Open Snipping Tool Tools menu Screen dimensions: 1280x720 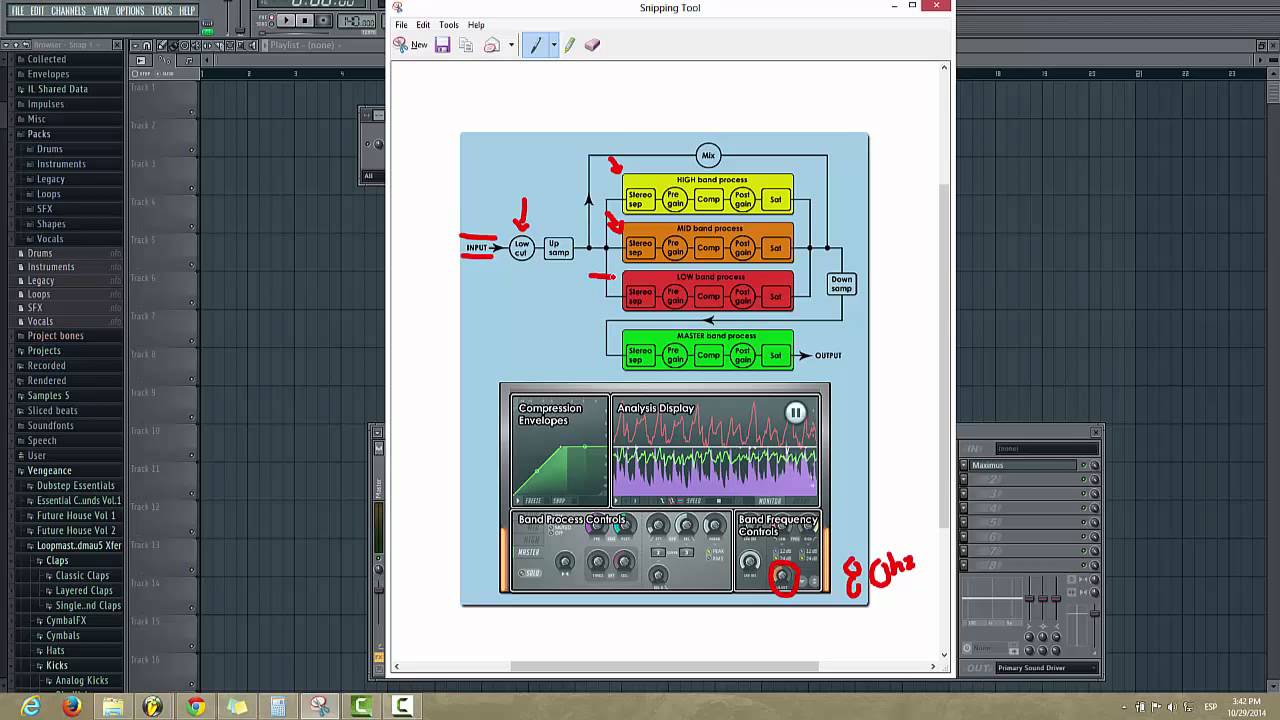pos(449,25)
